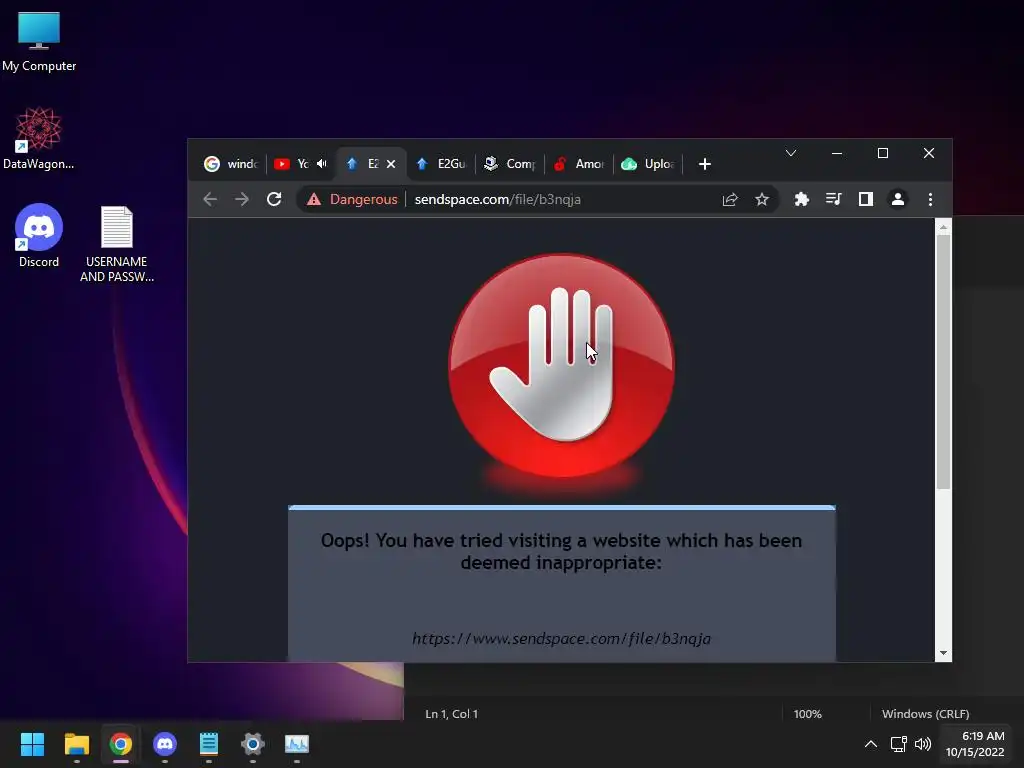The width and height of the screenshot is (1024, 768).
Task: Go forward in browser history
Action: point(242,199)
